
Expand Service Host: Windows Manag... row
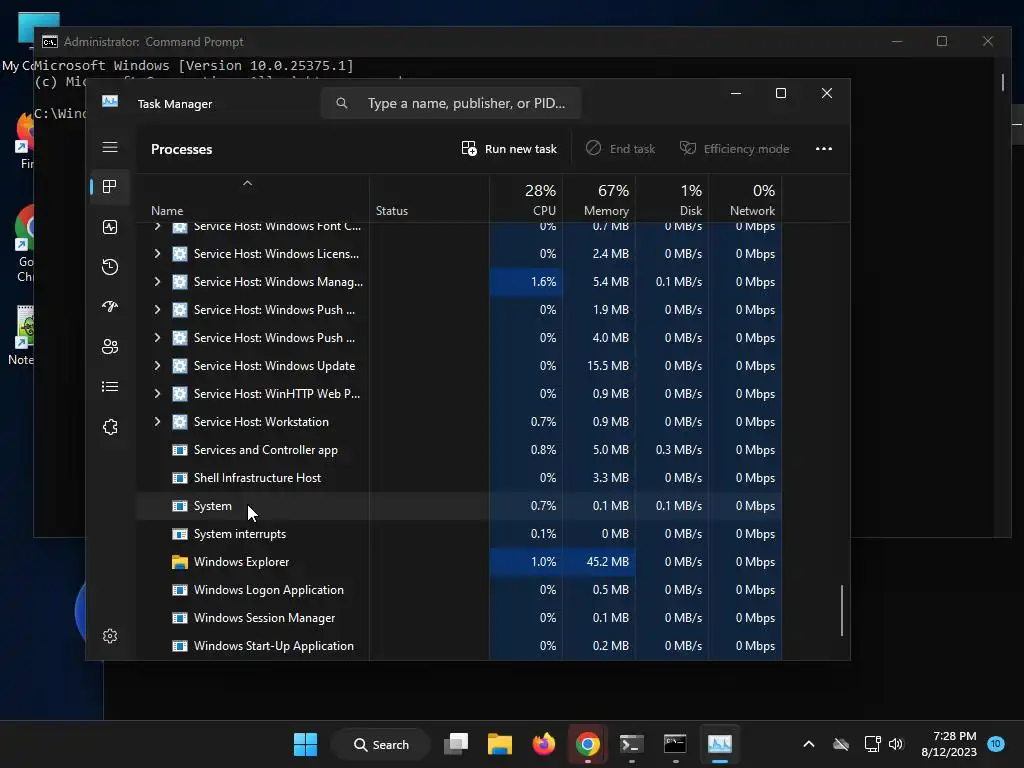157,281
